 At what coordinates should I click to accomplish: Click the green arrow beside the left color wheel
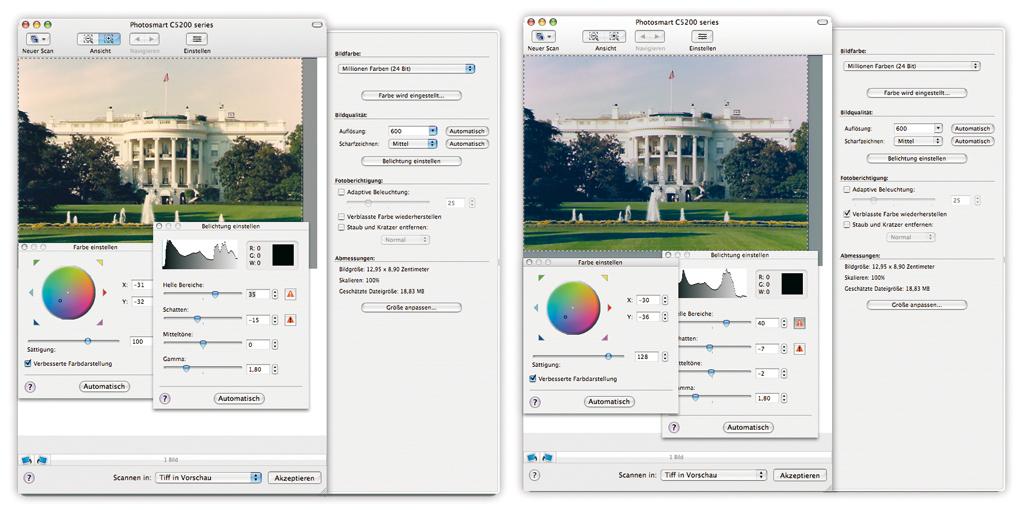pyautogui.click(x=36, y=263)
